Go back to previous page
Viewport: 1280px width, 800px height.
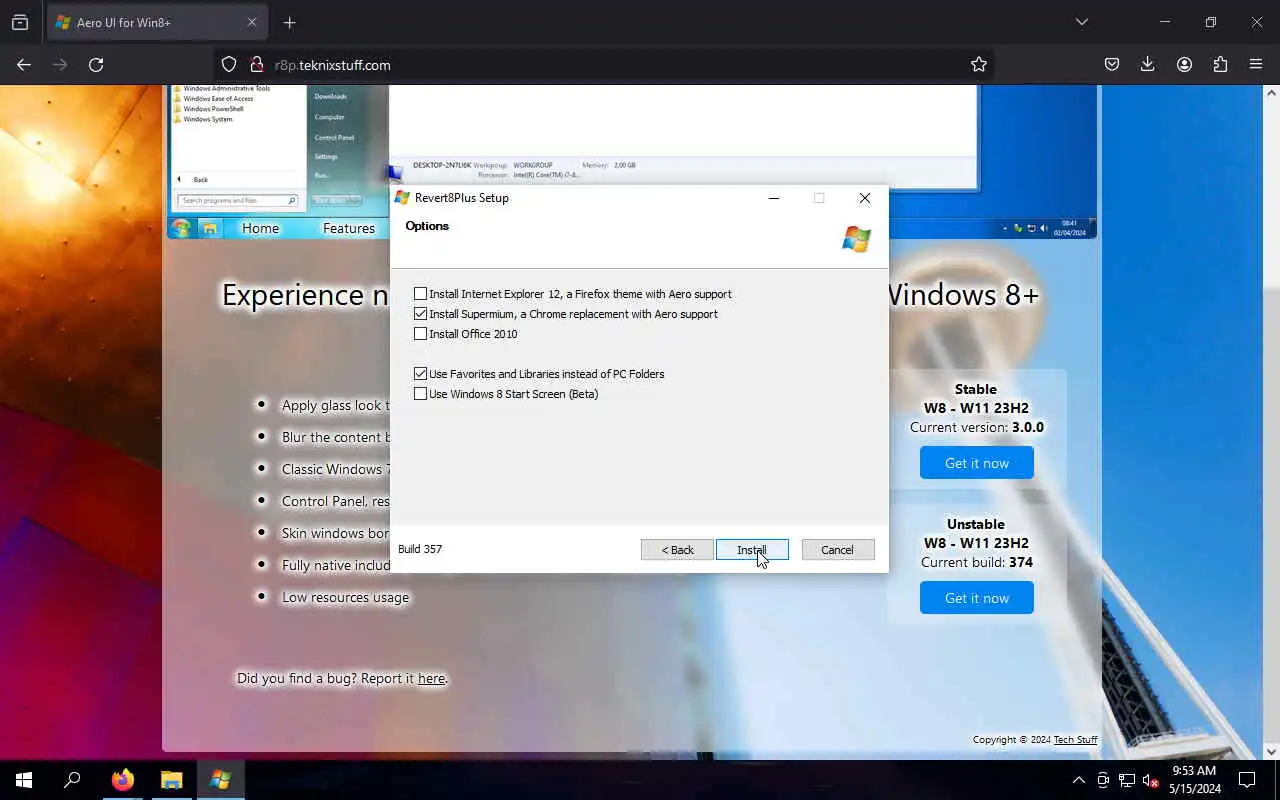click(24, 64)
